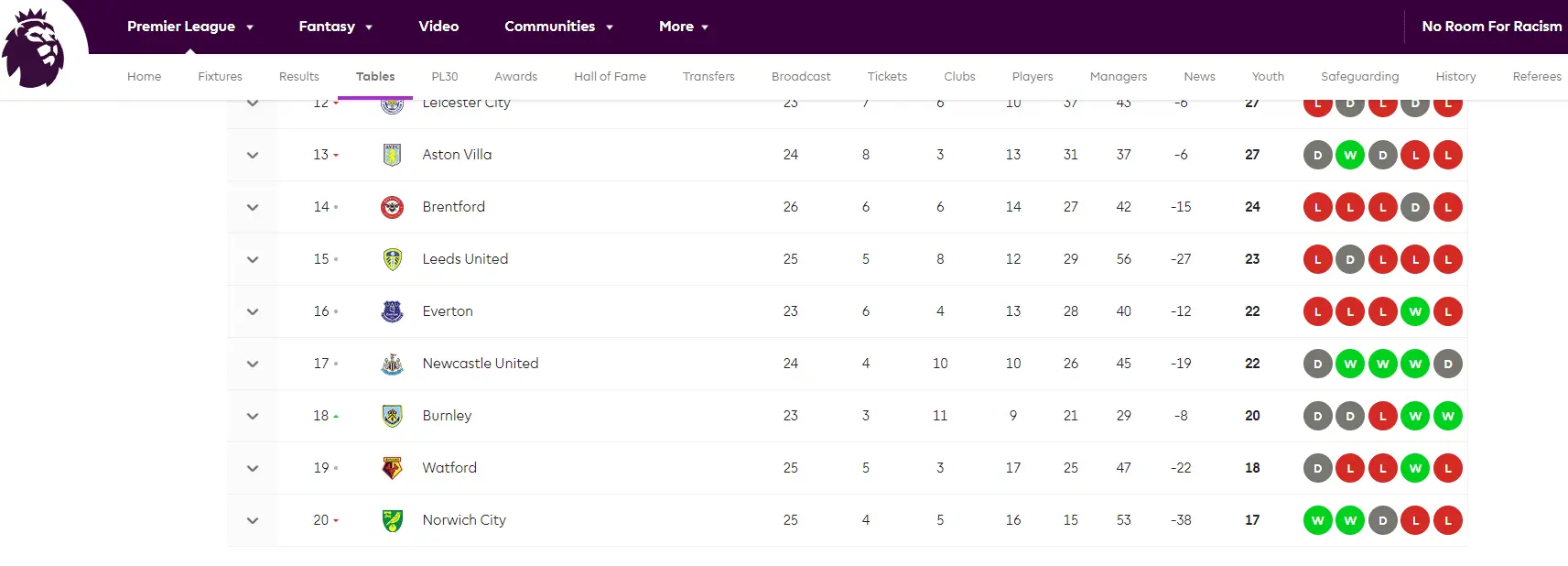Open the Newcastle United team link

click(x=480, y=364)
